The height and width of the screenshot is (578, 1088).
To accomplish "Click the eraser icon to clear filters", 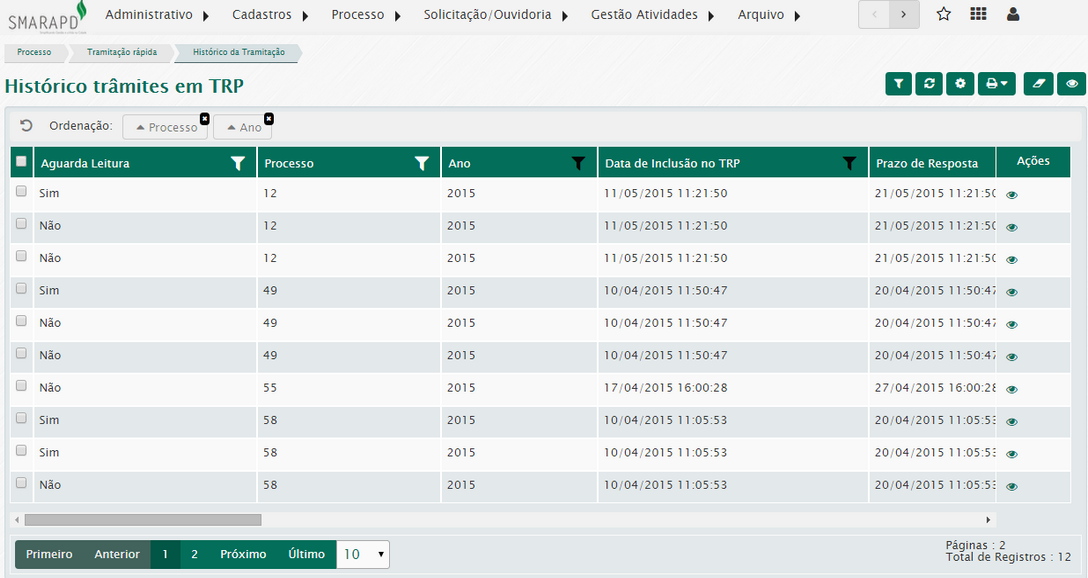I will coord(1038,84).
